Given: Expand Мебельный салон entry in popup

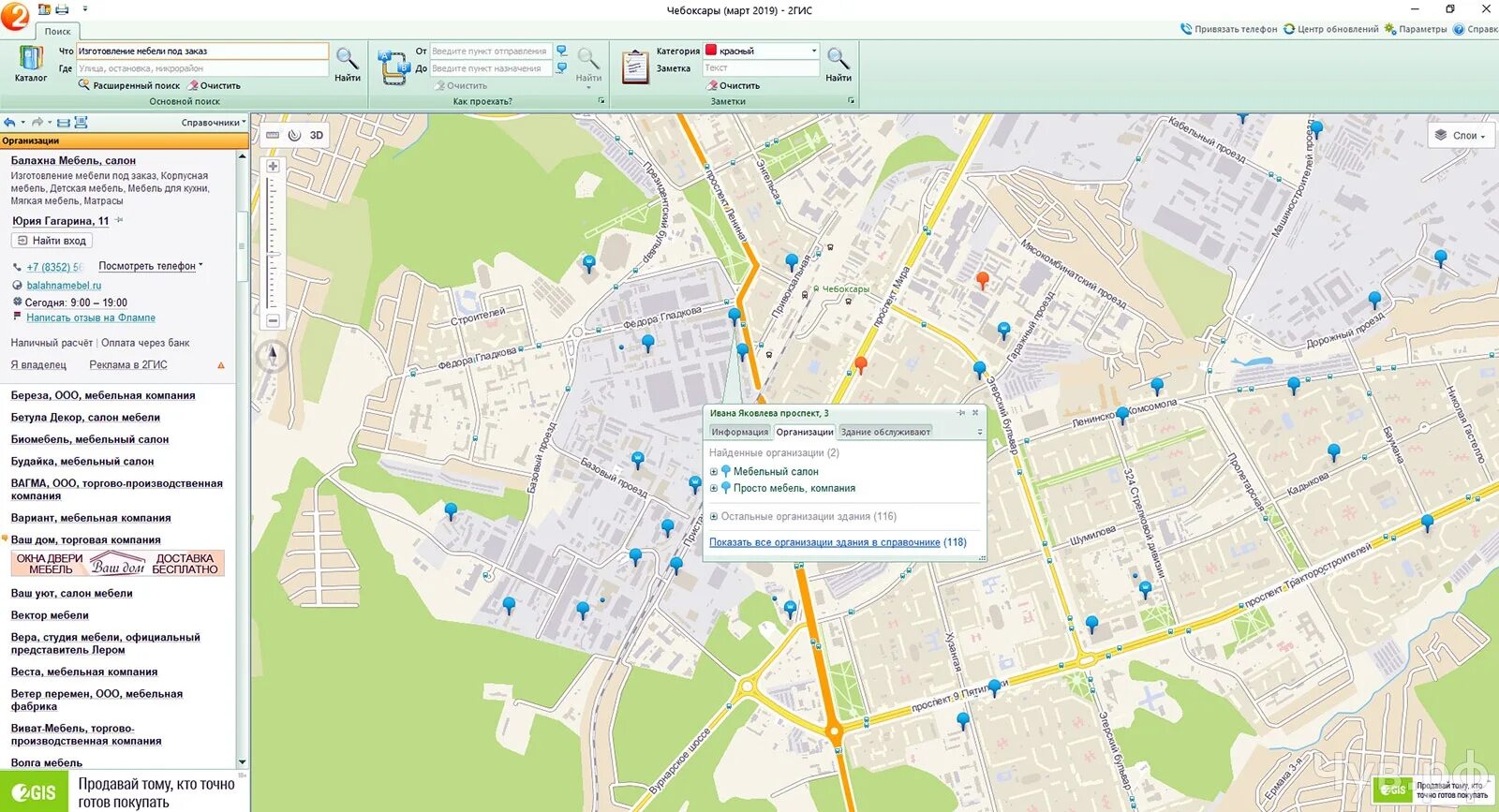Looking at the screenshot, I should (x=714, y=472).
